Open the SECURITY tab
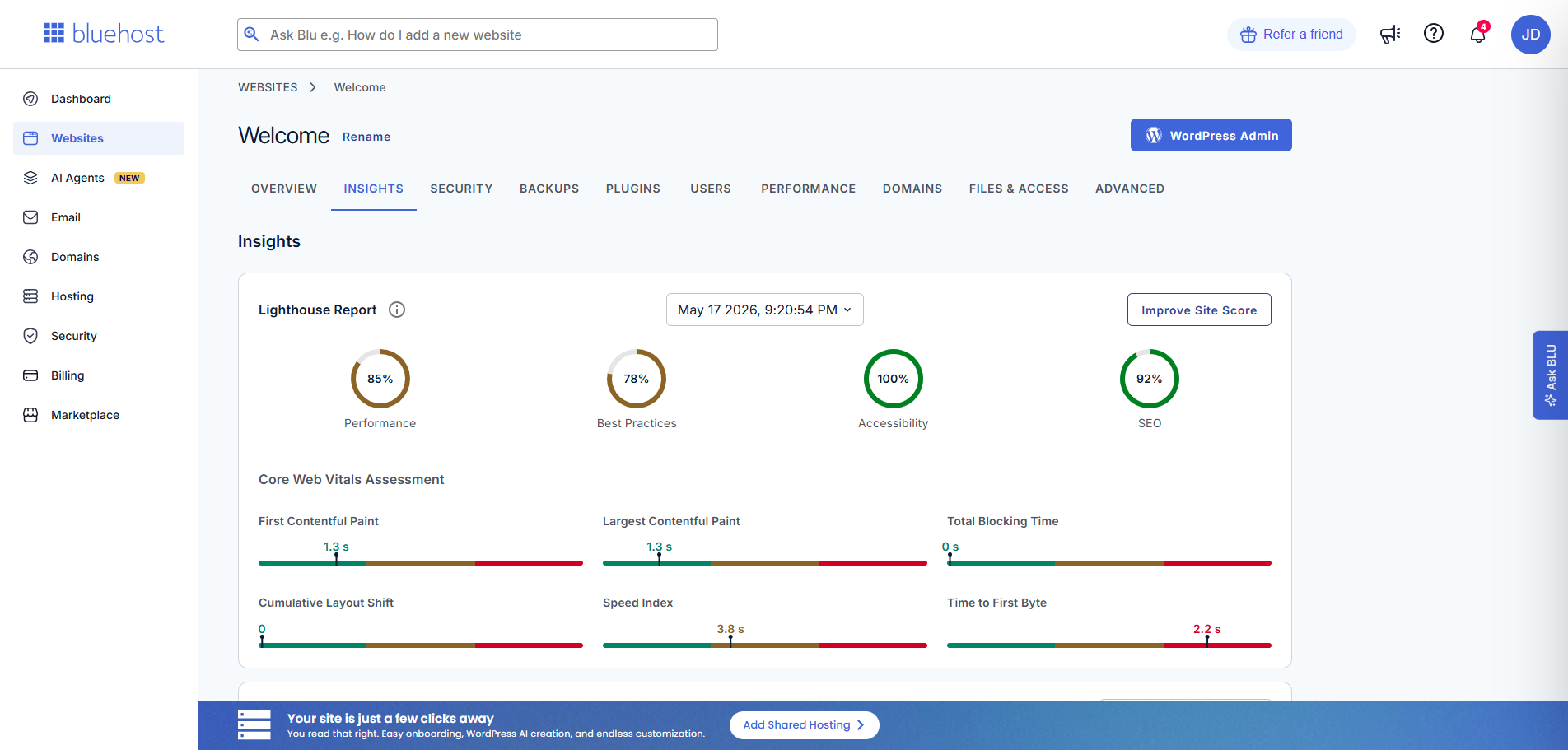This screenshot has width=1568, height=750. 461,189
